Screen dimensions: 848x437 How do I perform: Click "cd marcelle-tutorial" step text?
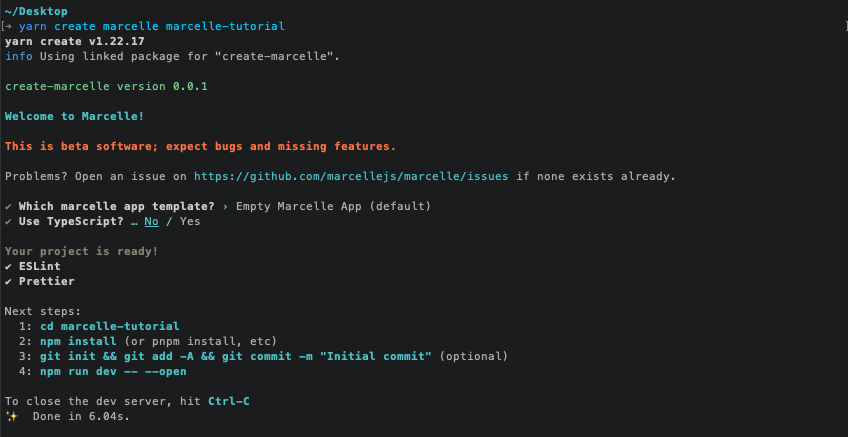110,327
